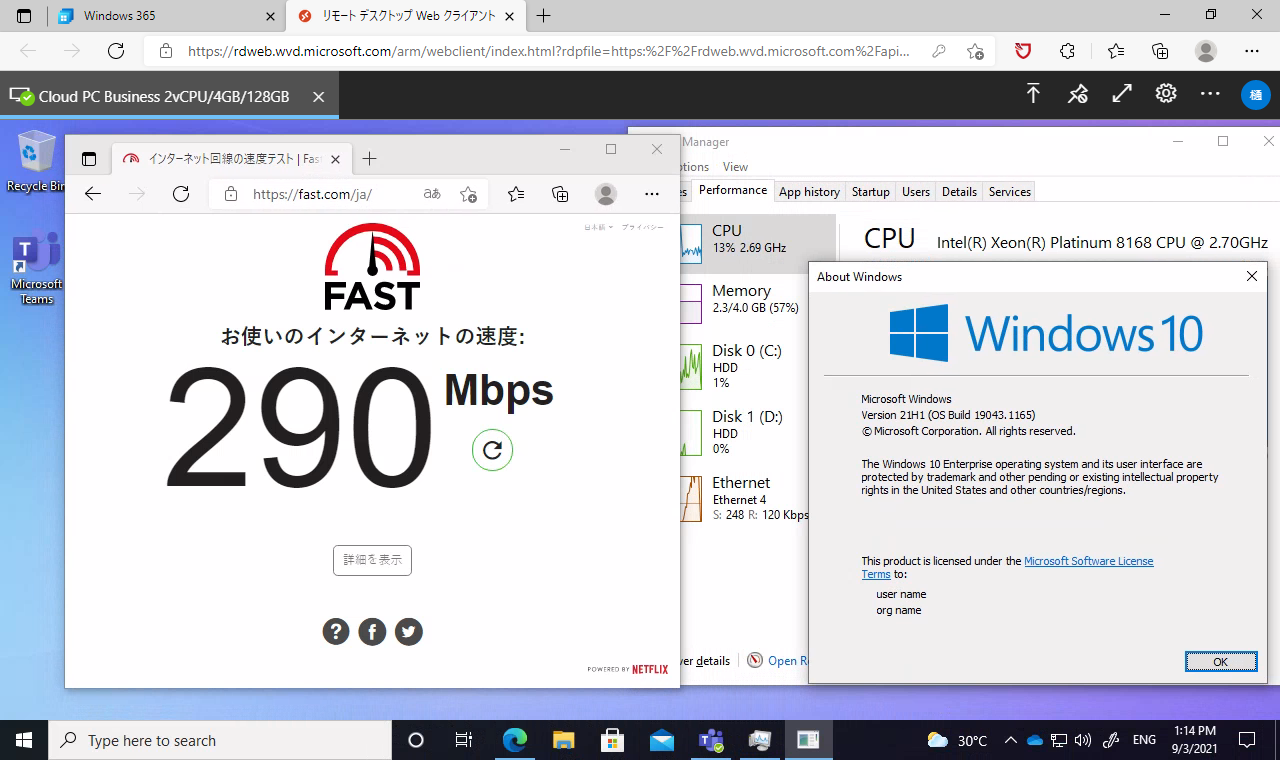Open Resource Monitor link in Task Manager

coord(778,661)
